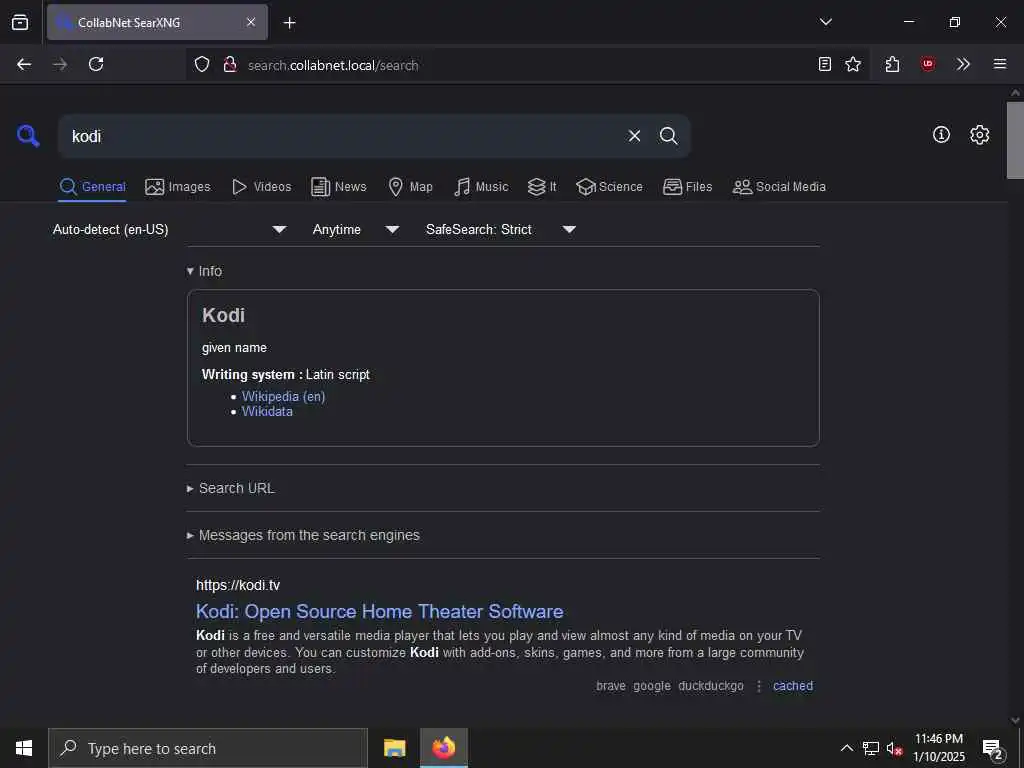List all tabs dropdown arrow
Image resolution: width=1024 pixels, height=768 pixels.
pyautogui.click(x=825, y=22)
